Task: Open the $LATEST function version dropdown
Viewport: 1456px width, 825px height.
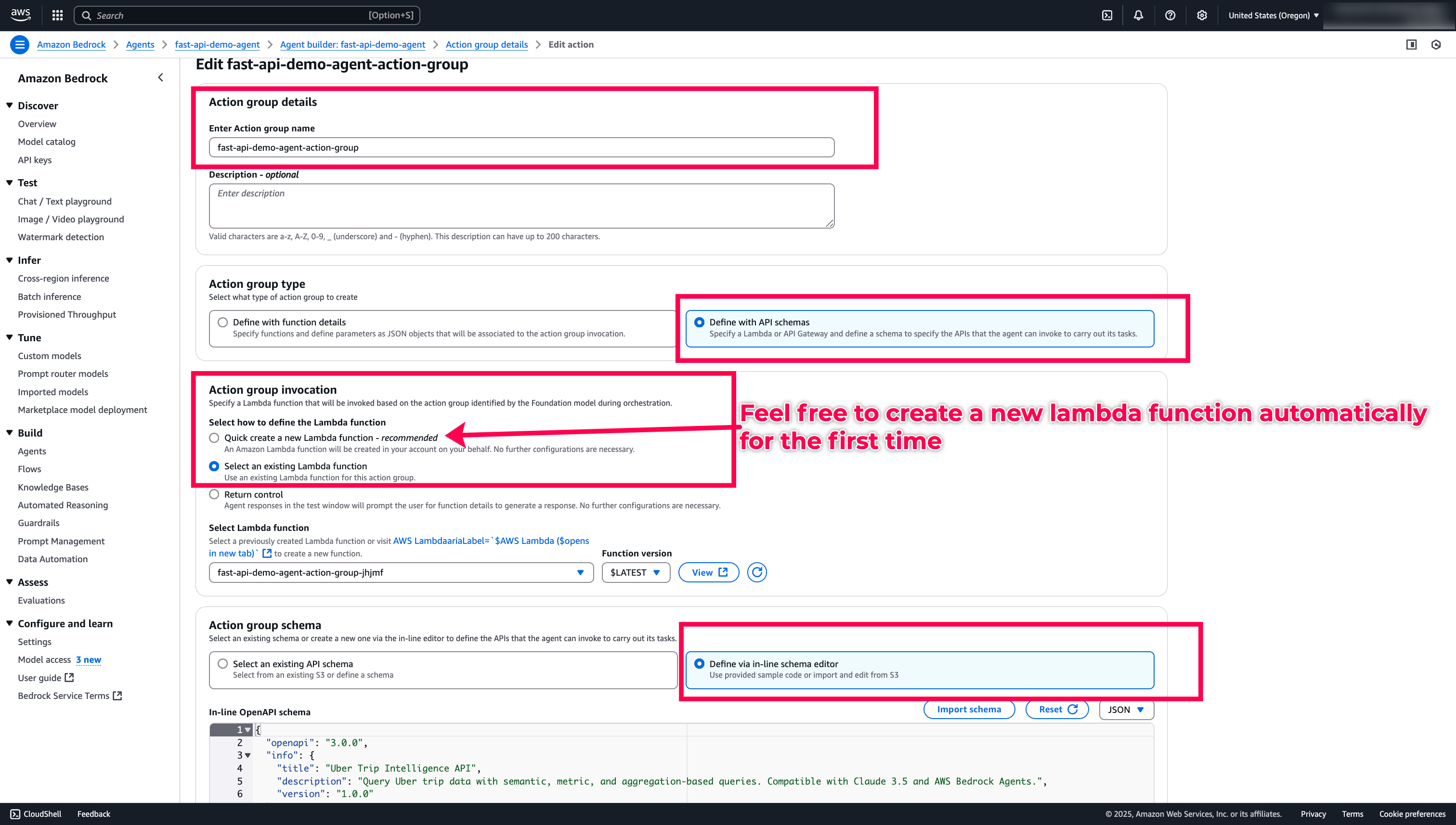Action: [636, 572]
